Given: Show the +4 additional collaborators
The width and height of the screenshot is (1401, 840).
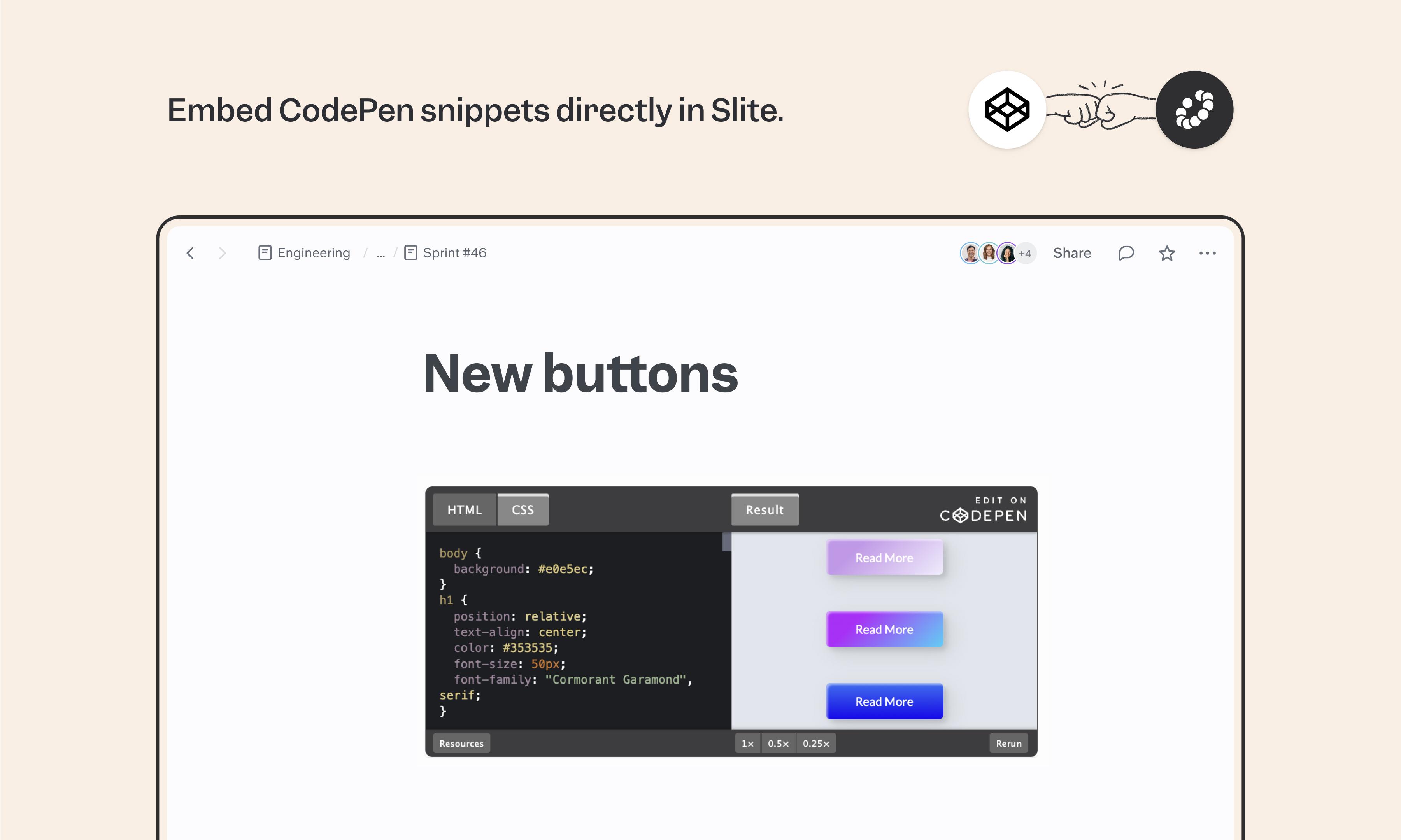Looking at the screenshot, I should click(1026, 254).
